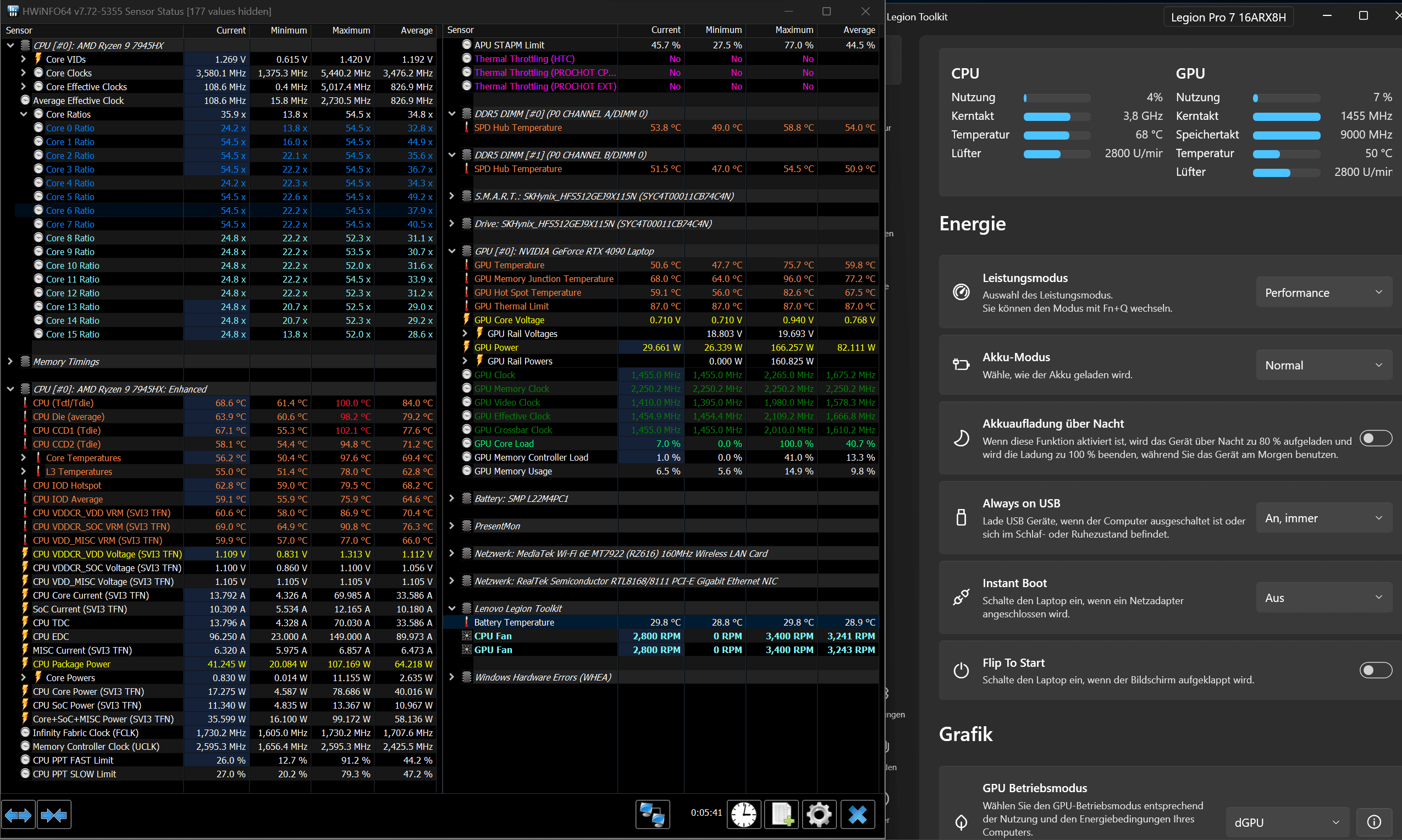Click the GPU Kerntakt bar in Legion Toolkit
Image resolution: width=1402 pixels, height=840 pixels.
tap(1287, 117)
